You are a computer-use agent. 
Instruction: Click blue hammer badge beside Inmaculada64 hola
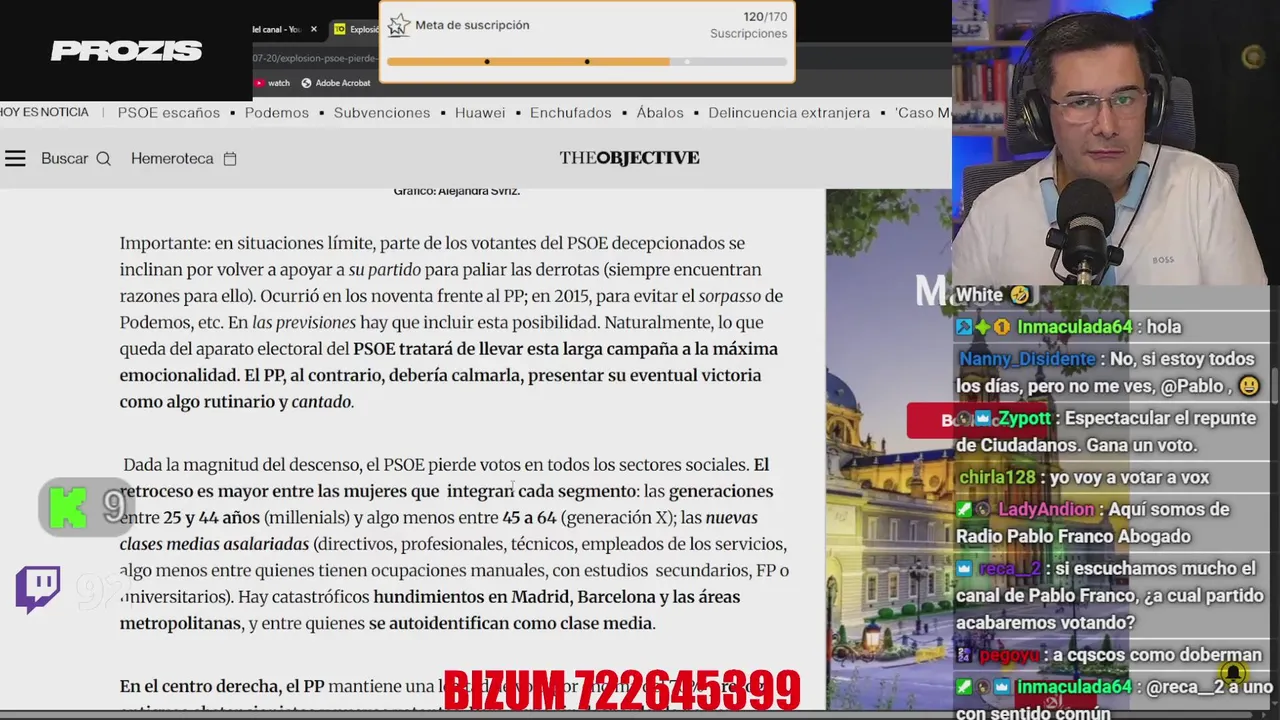pyautogui.click(x=964, y=327)
